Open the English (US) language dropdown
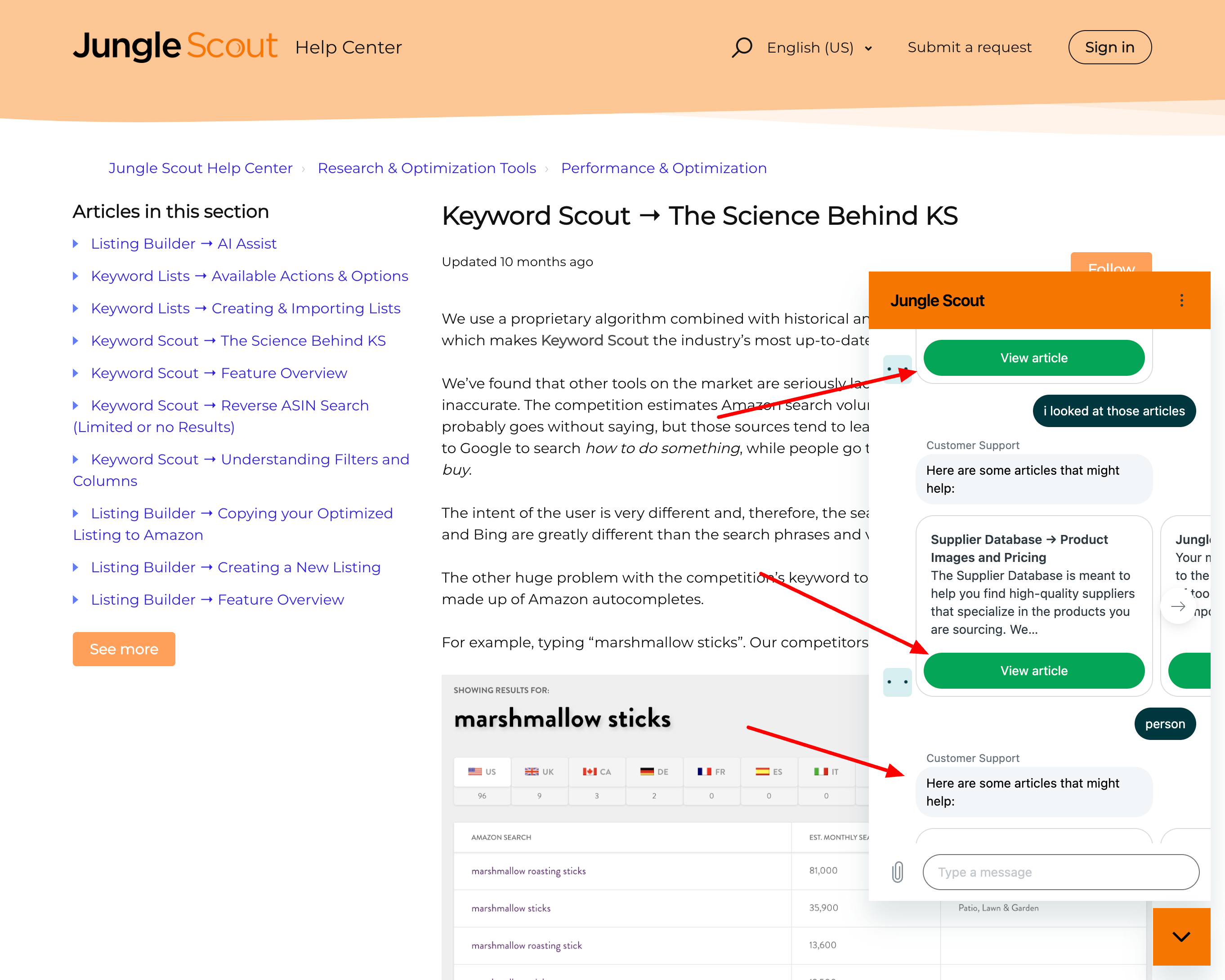The height and width of the screenshot is (980, 1225). (x=819, y=48)
